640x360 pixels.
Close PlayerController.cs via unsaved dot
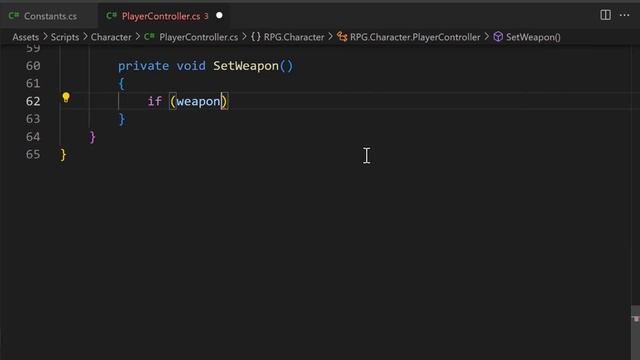click(x=219, y=16)
